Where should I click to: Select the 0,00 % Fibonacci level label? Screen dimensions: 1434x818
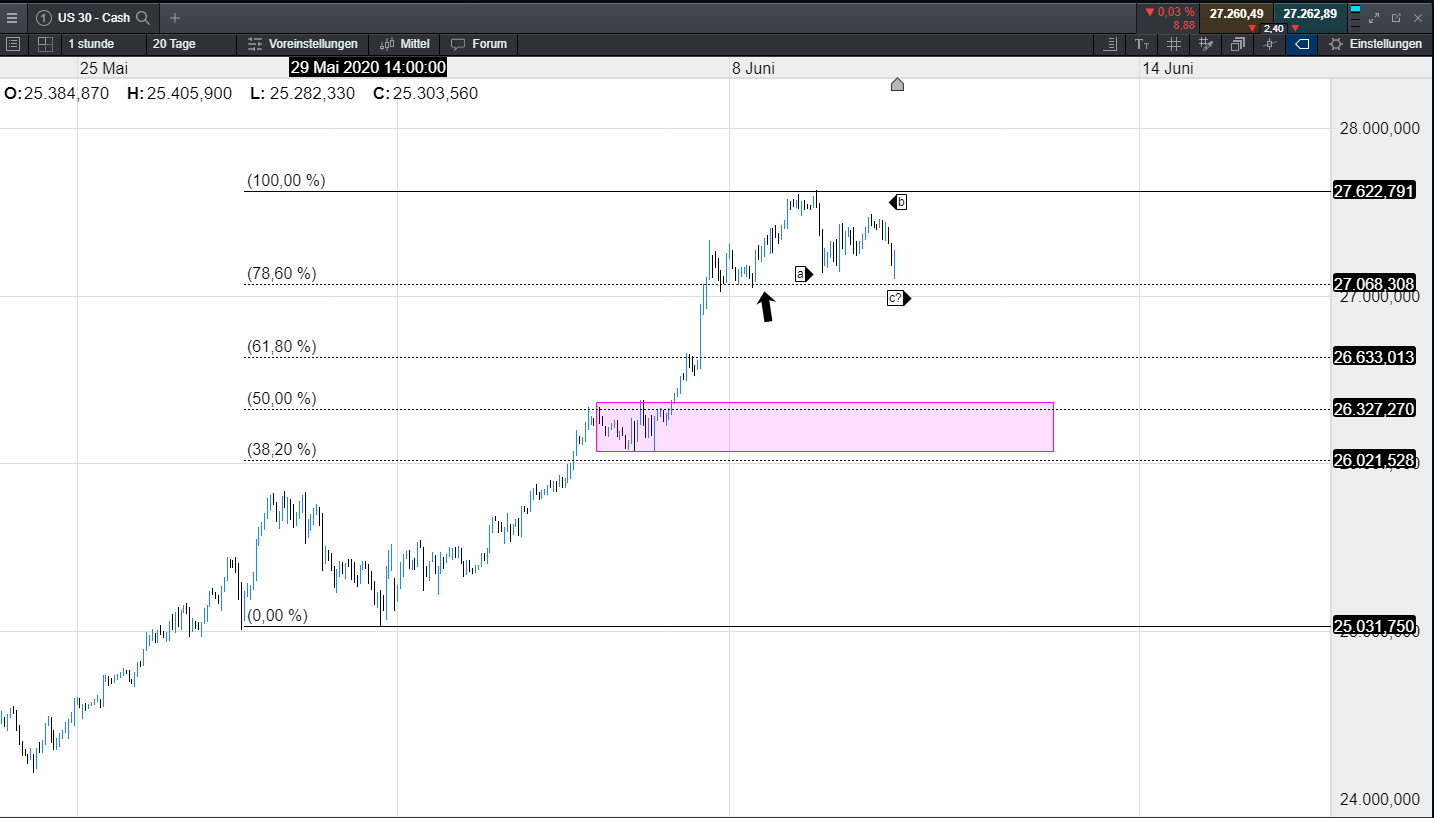pos(277,615)
